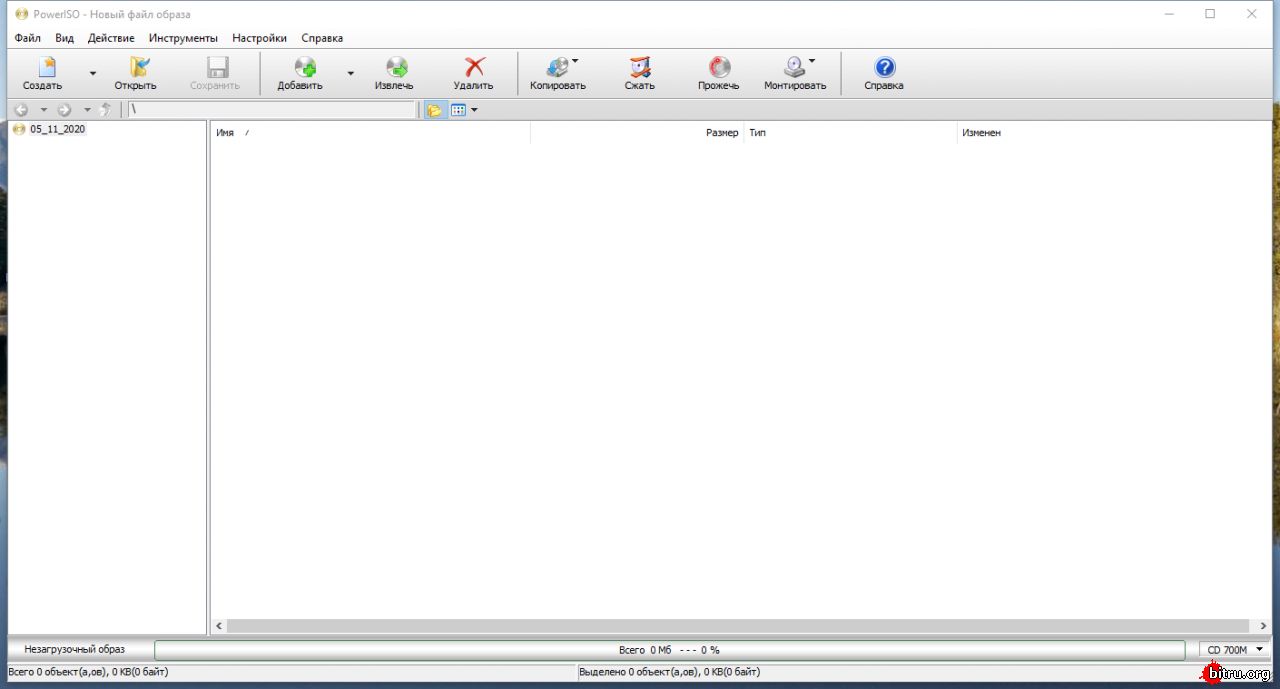Click the path address field

pos(272,110)
